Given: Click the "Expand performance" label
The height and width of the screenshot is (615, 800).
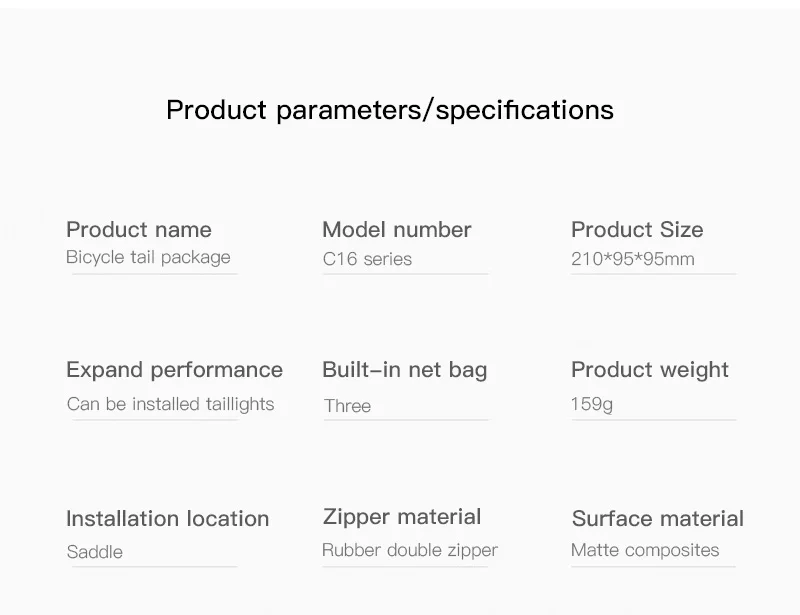Looking at the screenshot, I should (174, 370).
